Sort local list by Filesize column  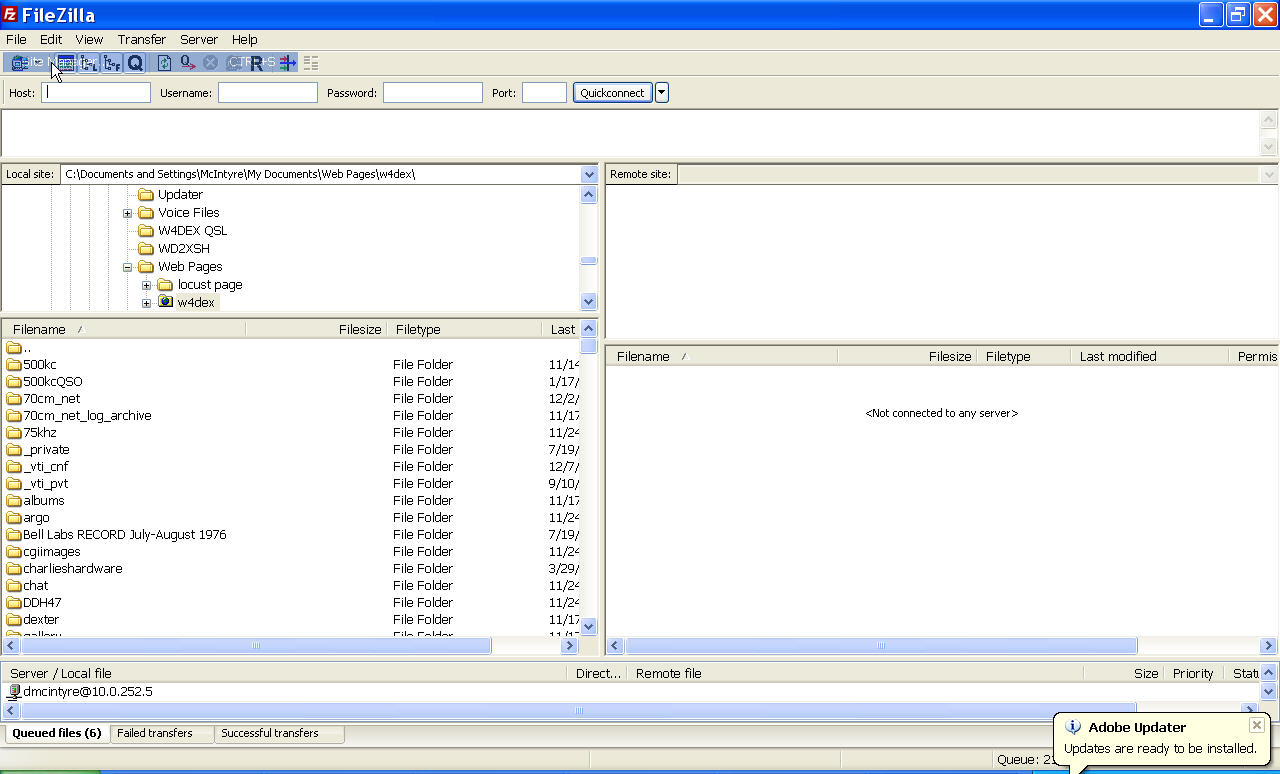[x=316, y=329]
